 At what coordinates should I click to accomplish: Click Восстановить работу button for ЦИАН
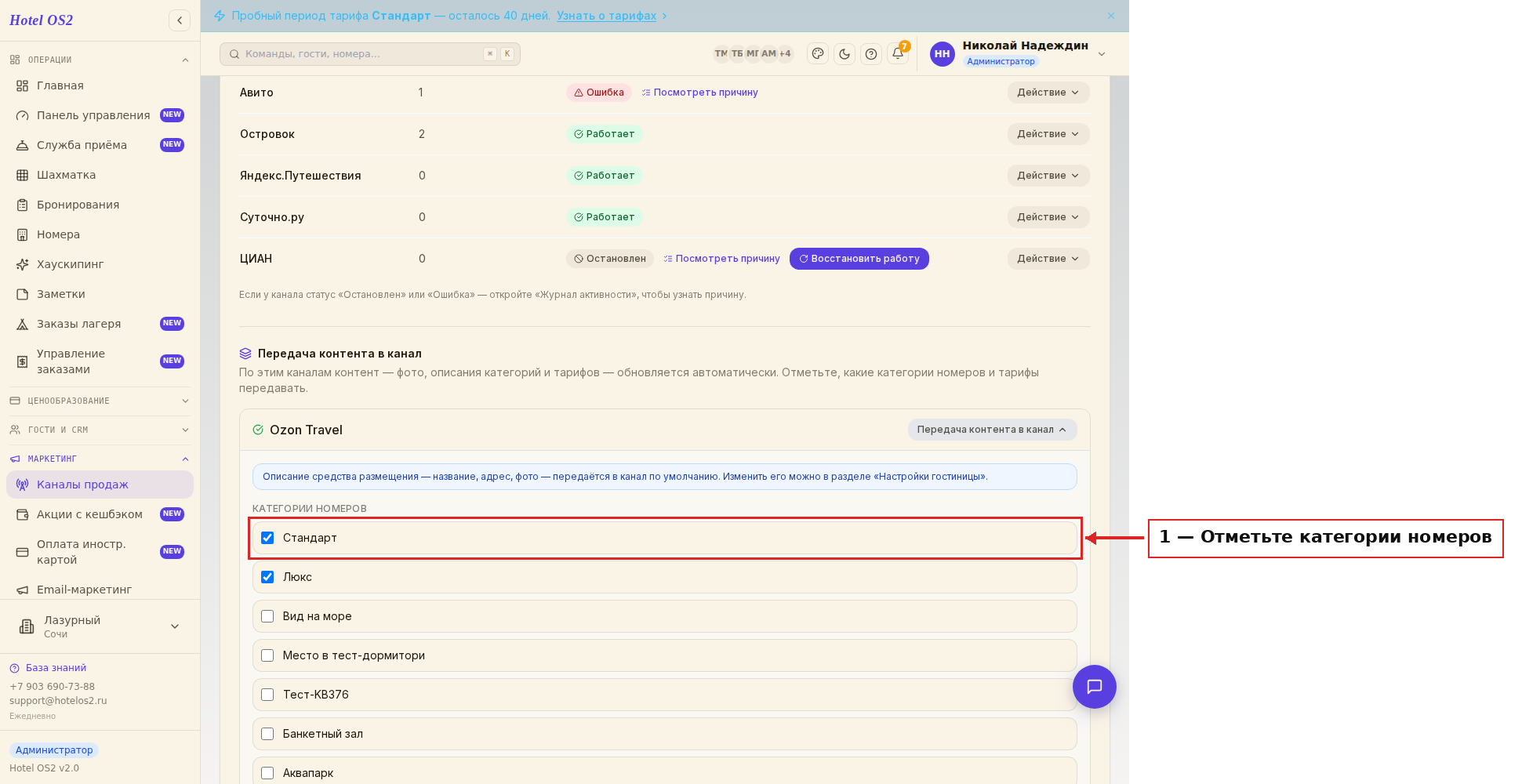859,259
